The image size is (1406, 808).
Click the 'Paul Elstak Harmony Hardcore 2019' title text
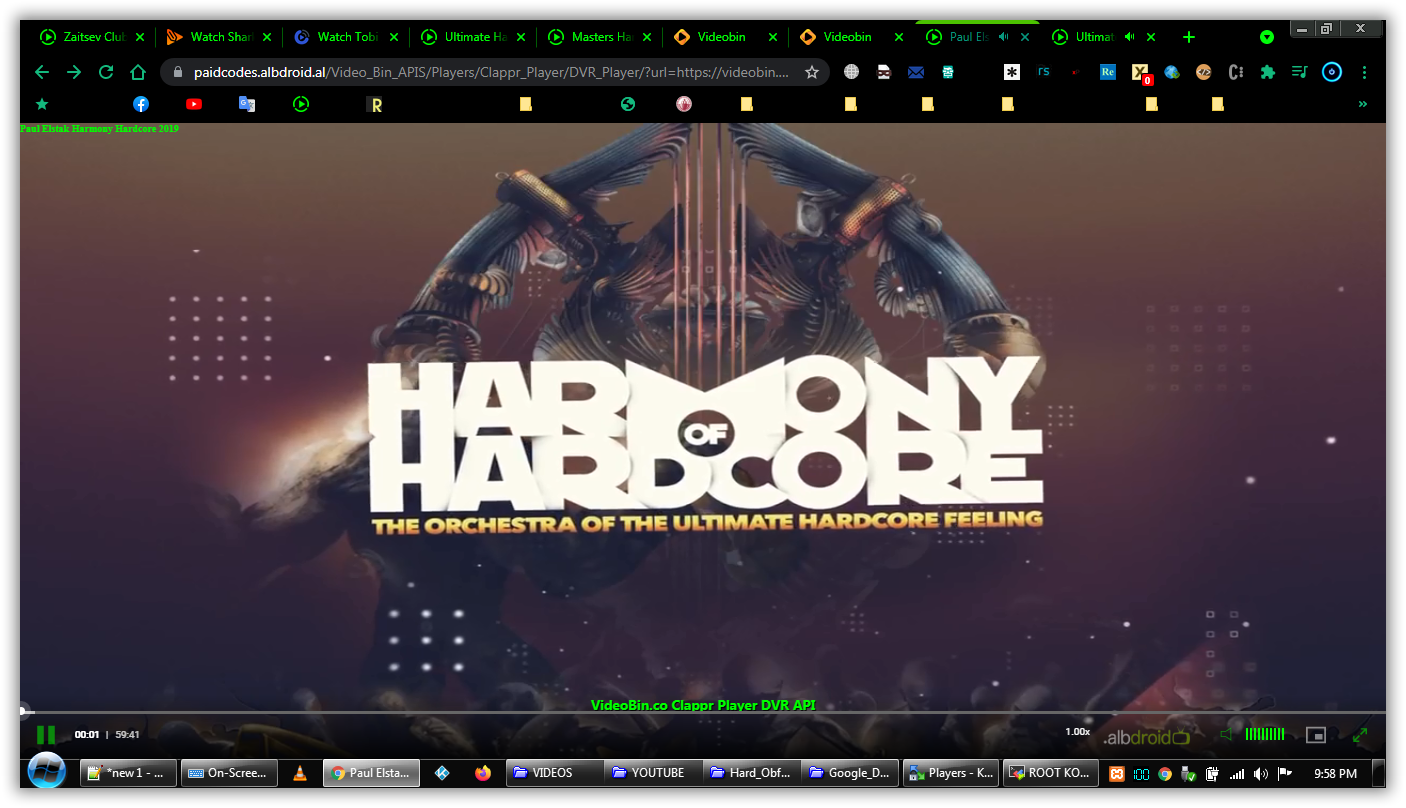pyautogui.click(x=100, y=129)
